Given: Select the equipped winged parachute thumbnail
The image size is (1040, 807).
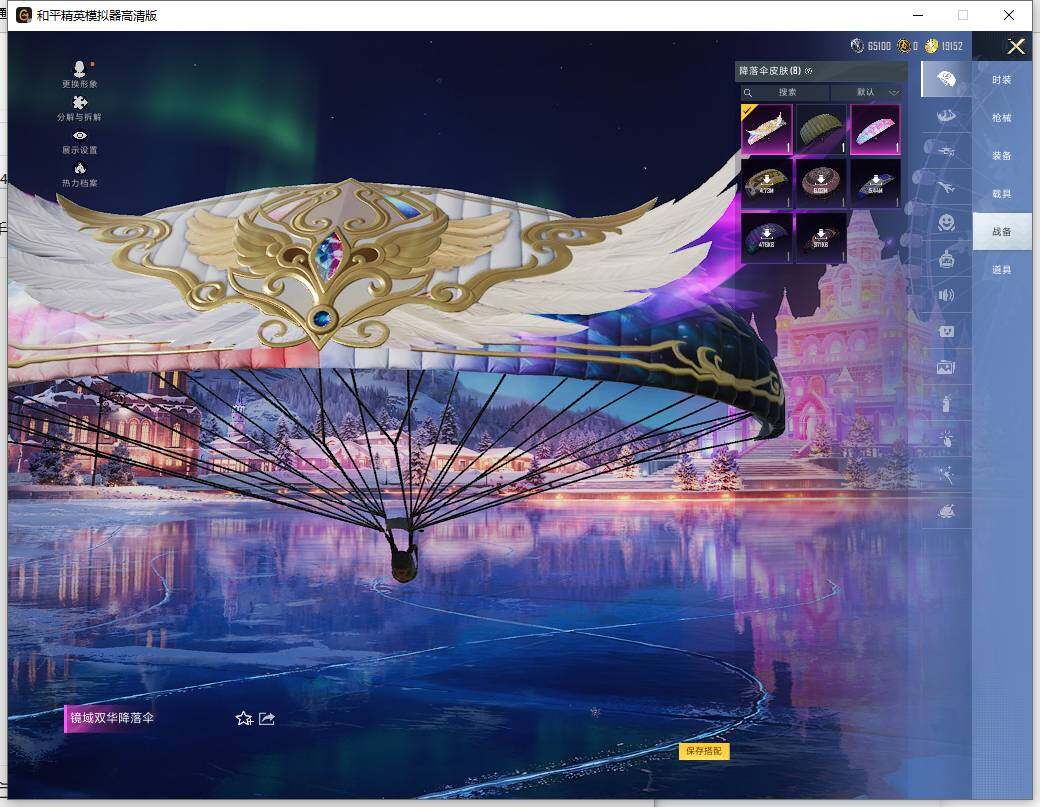Looking at the screenshot, I should point(767,129).
